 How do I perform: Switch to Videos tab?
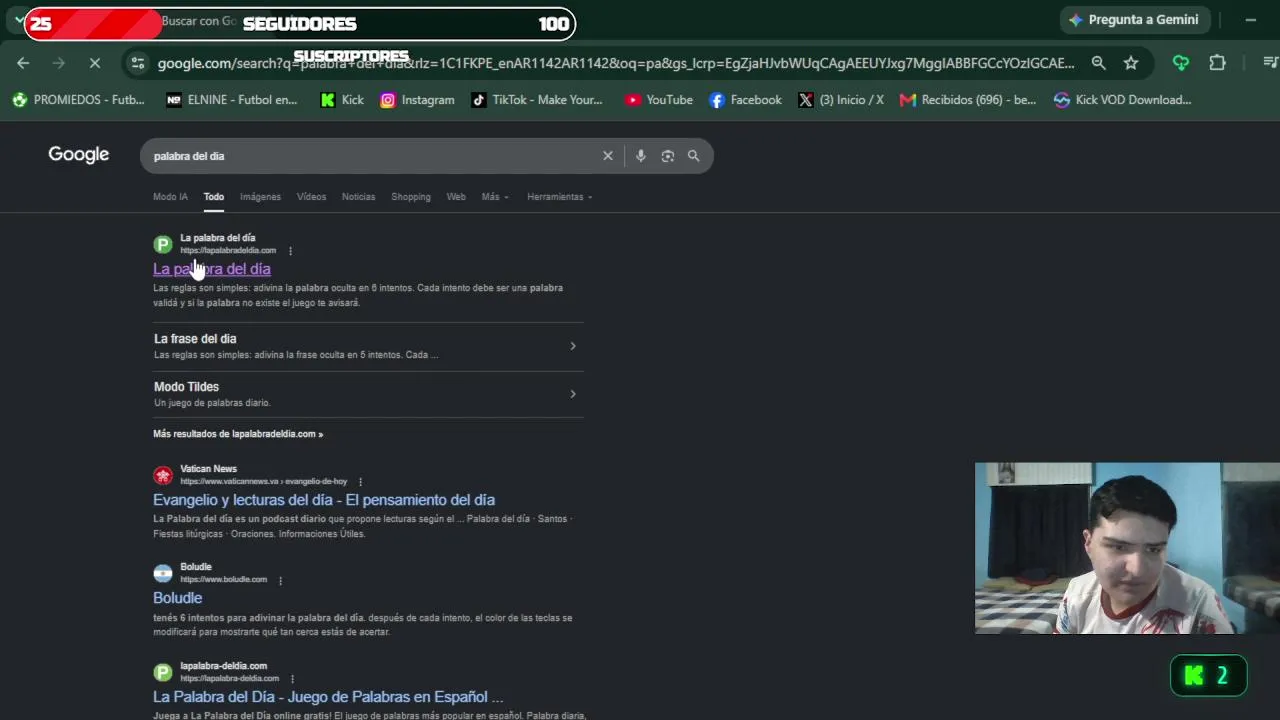point(311,197)
